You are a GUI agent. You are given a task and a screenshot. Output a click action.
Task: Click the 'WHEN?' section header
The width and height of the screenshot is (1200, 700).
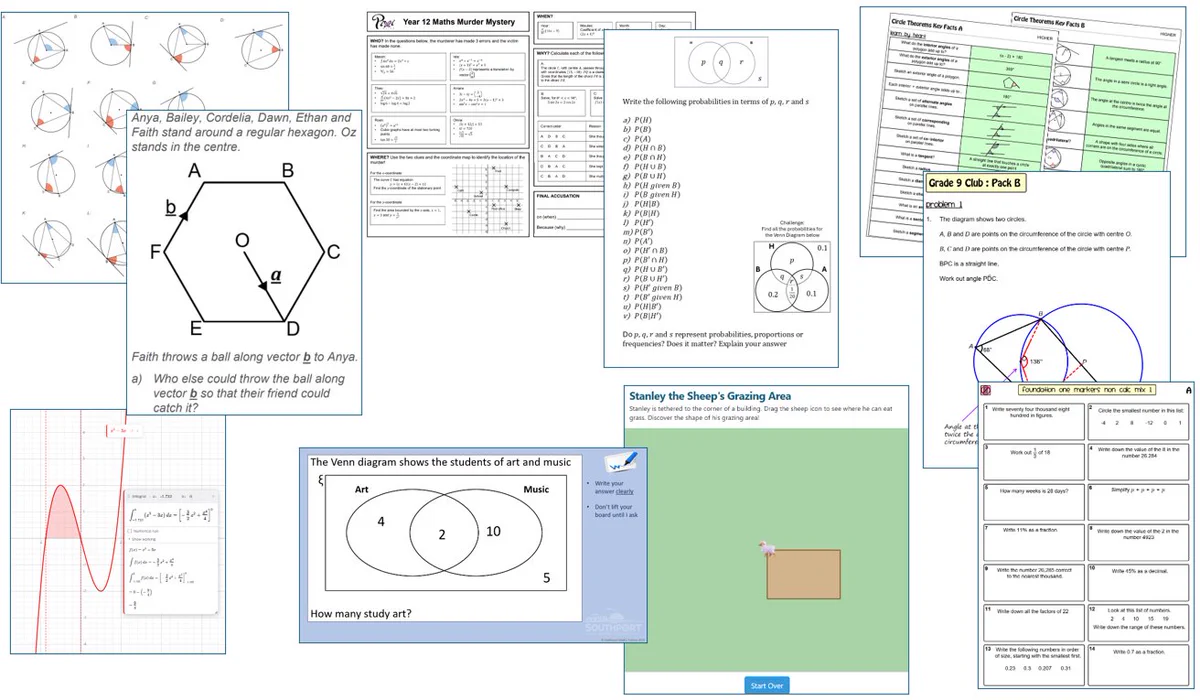tap(546, 17)
